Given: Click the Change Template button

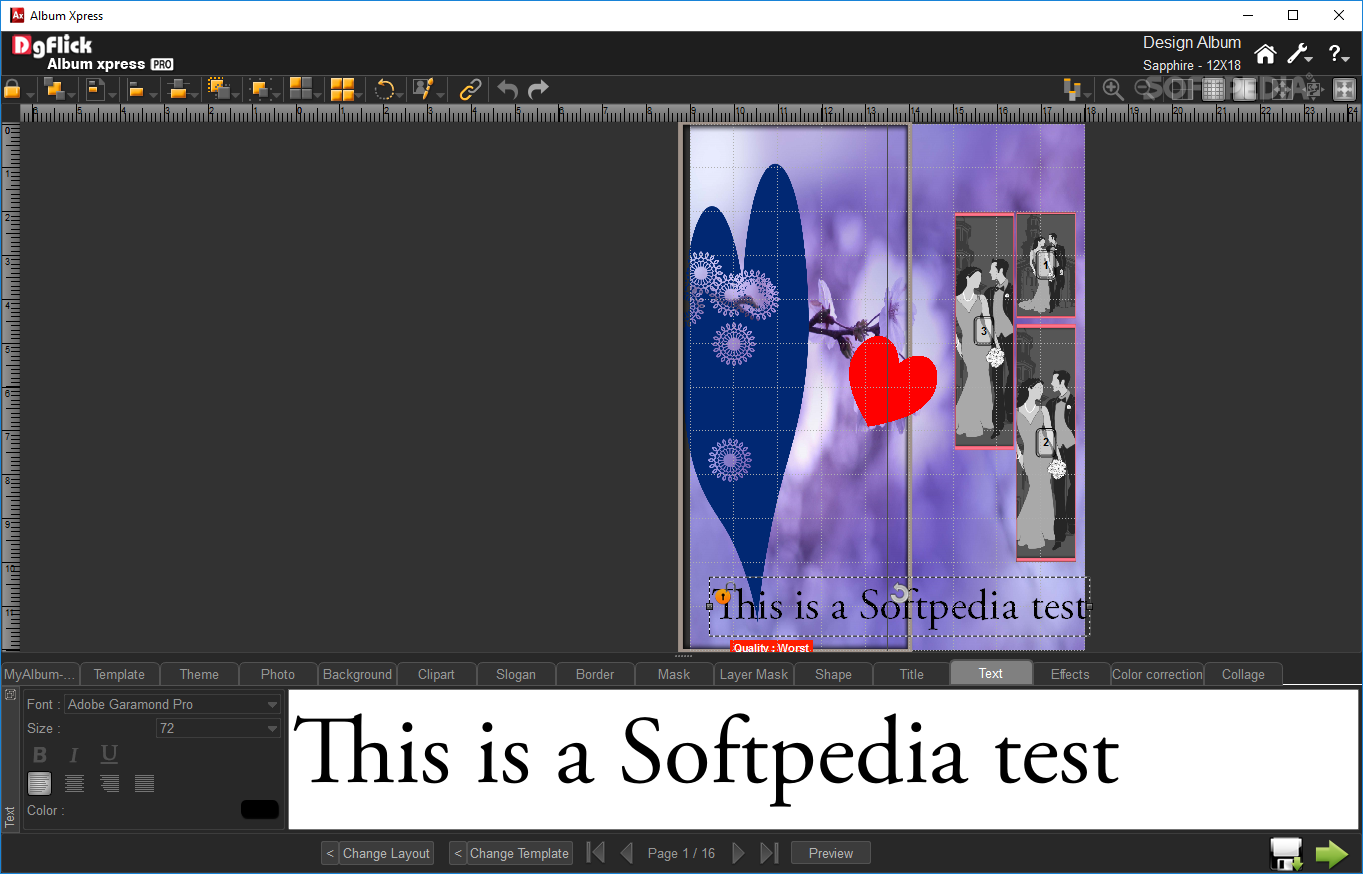Looking at the screenshot, I should 519,853.
